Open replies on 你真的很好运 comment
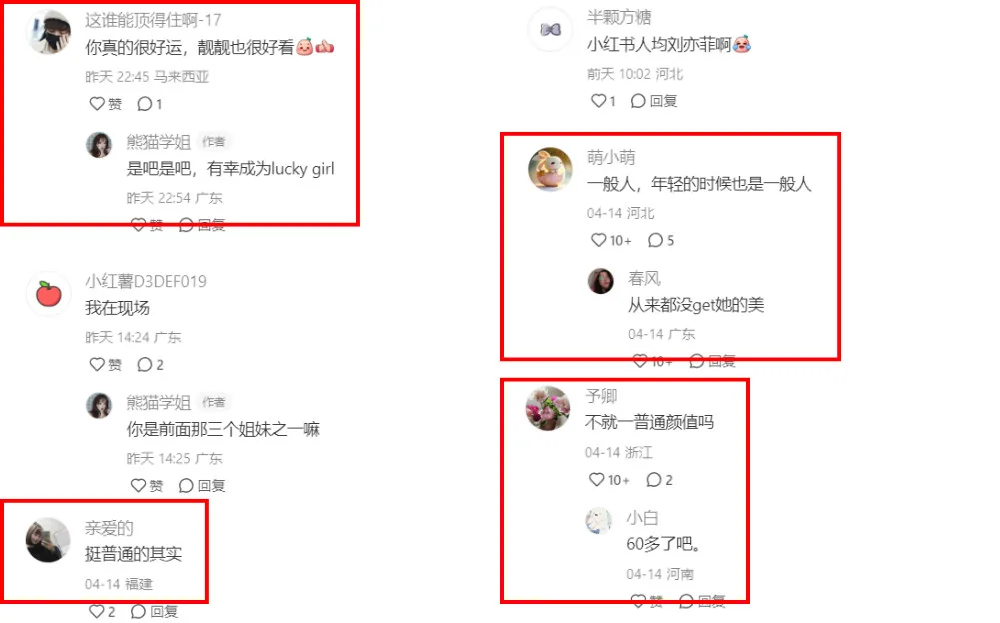Image resolution: width=1000 pixels, height=623 pixels. [150, 104]
